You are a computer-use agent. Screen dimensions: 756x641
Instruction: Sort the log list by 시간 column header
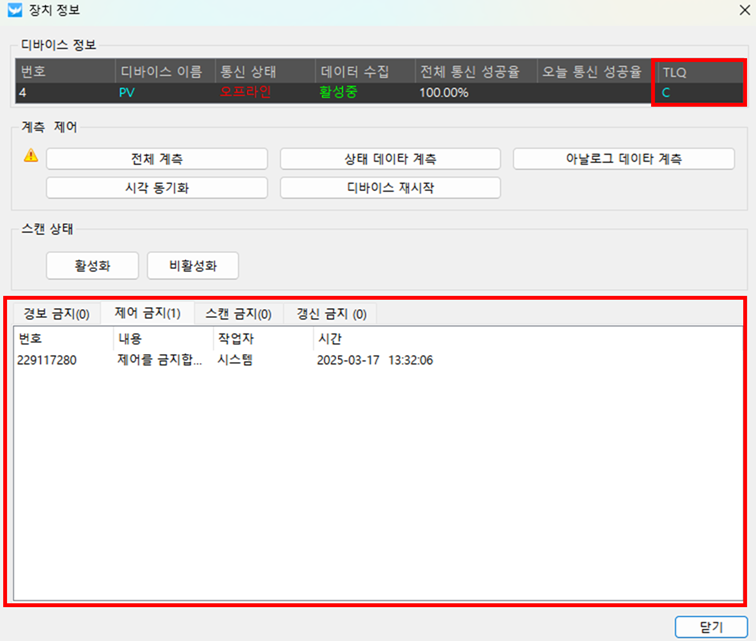[x=329, y=338]
